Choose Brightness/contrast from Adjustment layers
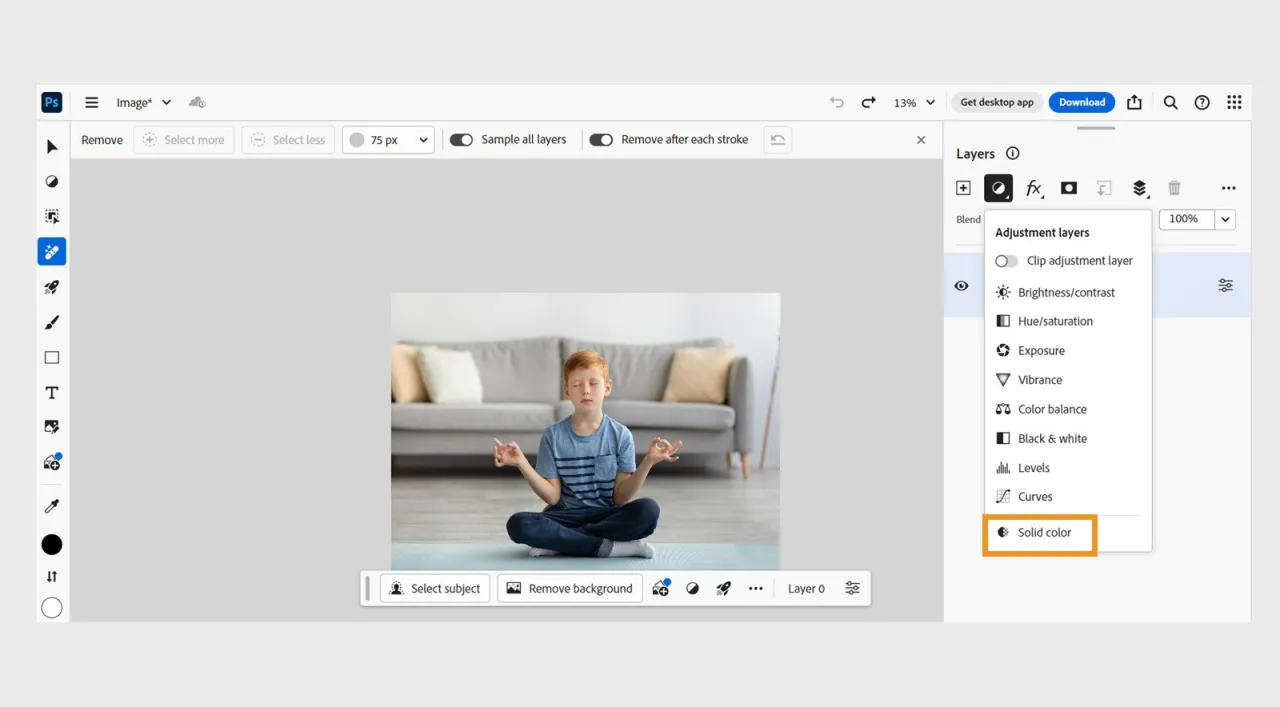 (x=1065, y=292)
